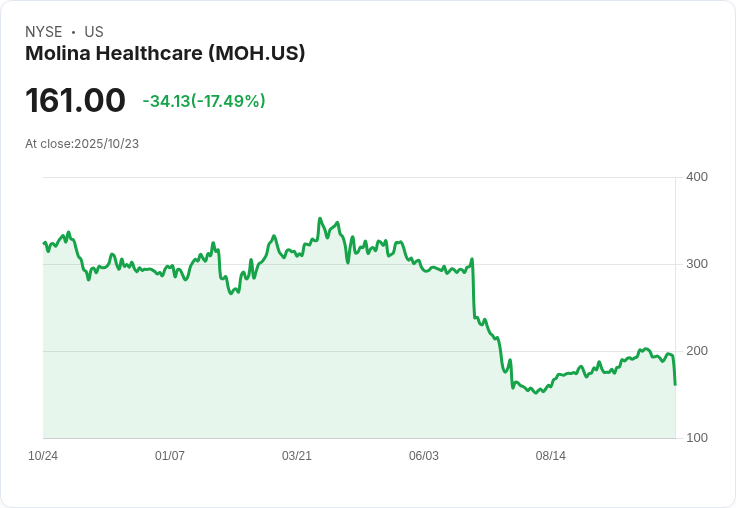
Task: Click the 100 y-axis label
Action: point(697,438)
